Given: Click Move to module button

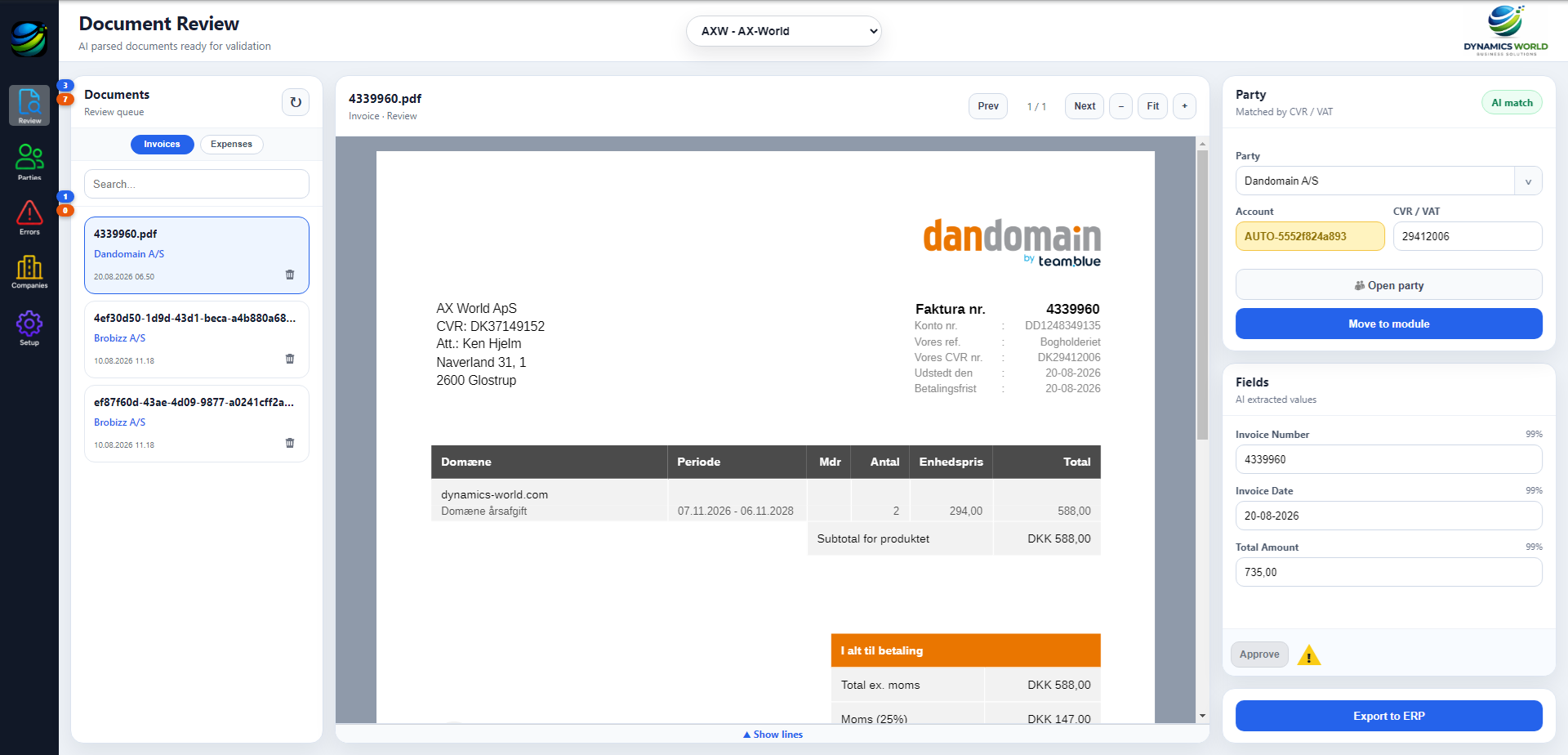Looking at the screenshot, I should (x=1388, y=324).
